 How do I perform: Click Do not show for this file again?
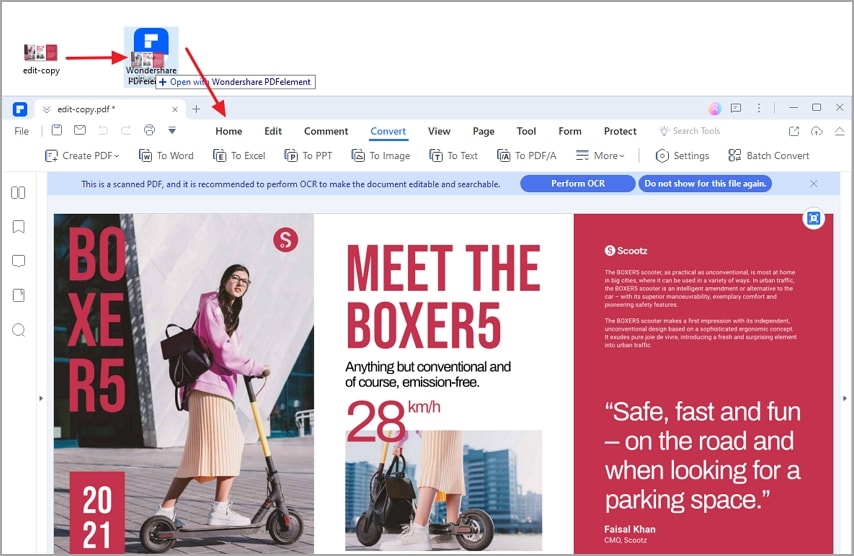tap(705, 184)
